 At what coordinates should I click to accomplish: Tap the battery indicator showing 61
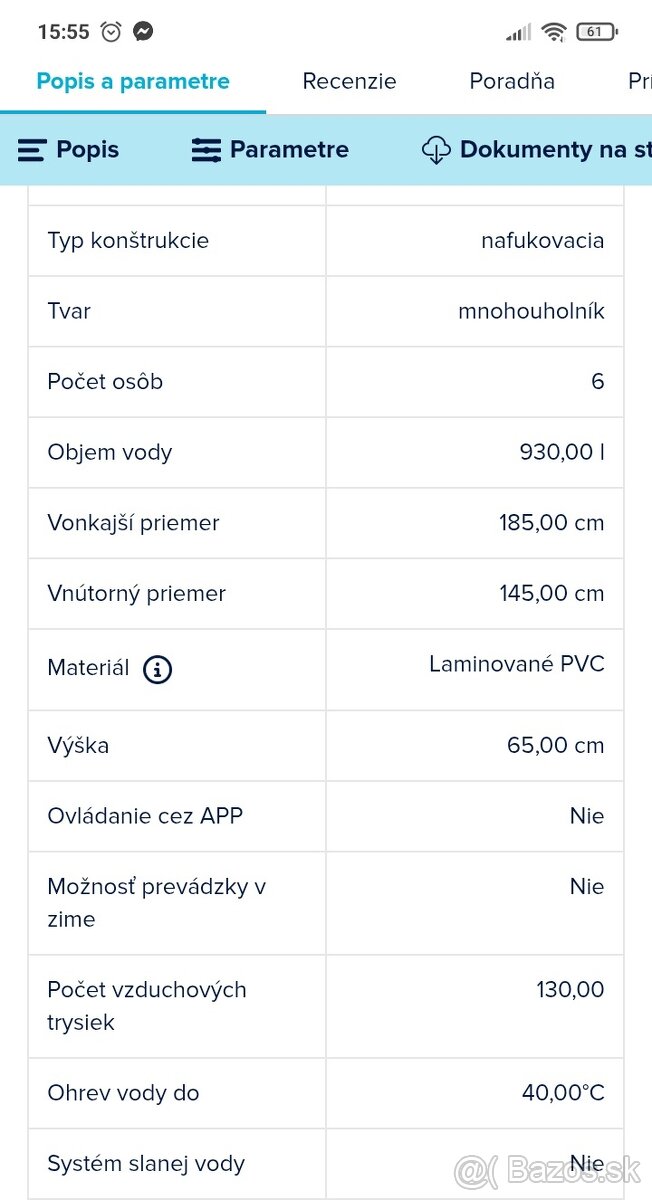(x=593, y=31)
